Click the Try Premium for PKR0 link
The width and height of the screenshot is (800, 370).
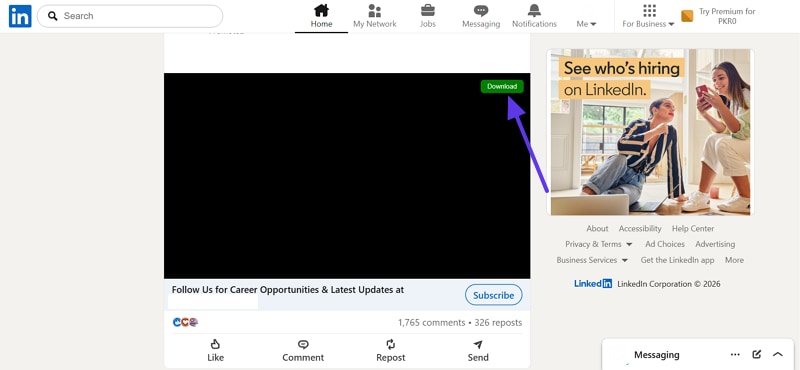click(727, 16)
